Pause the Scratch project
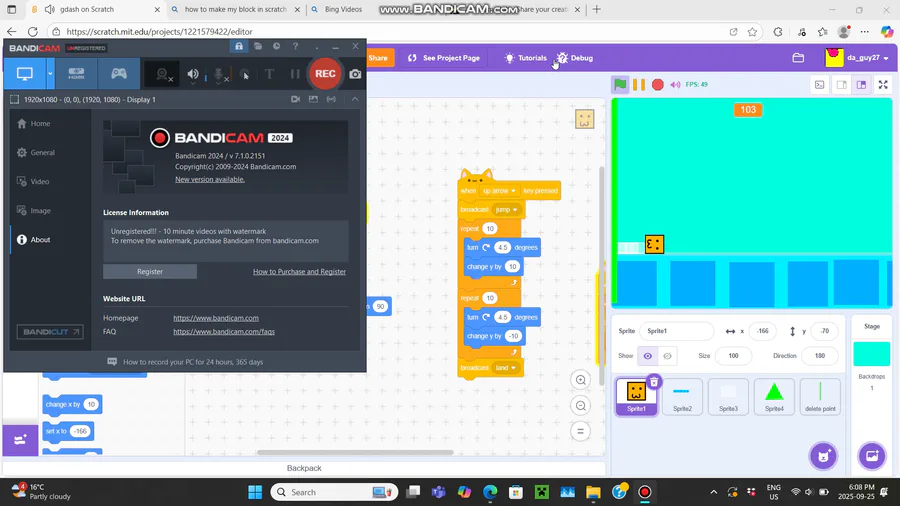 point(639,84)
